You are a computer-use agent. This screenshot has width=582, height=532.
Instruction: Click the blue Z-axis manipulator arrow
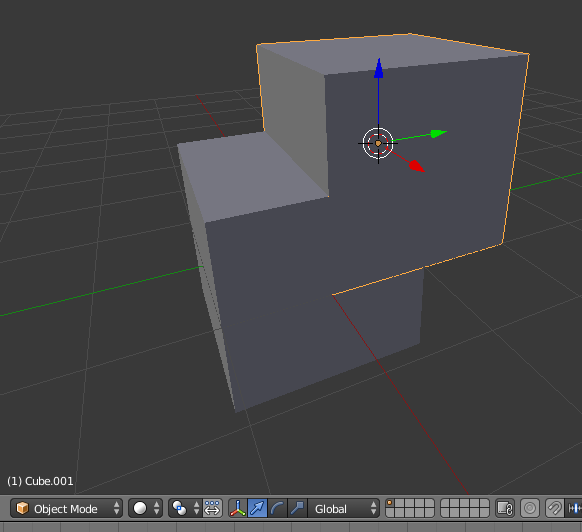coord(379,69)
